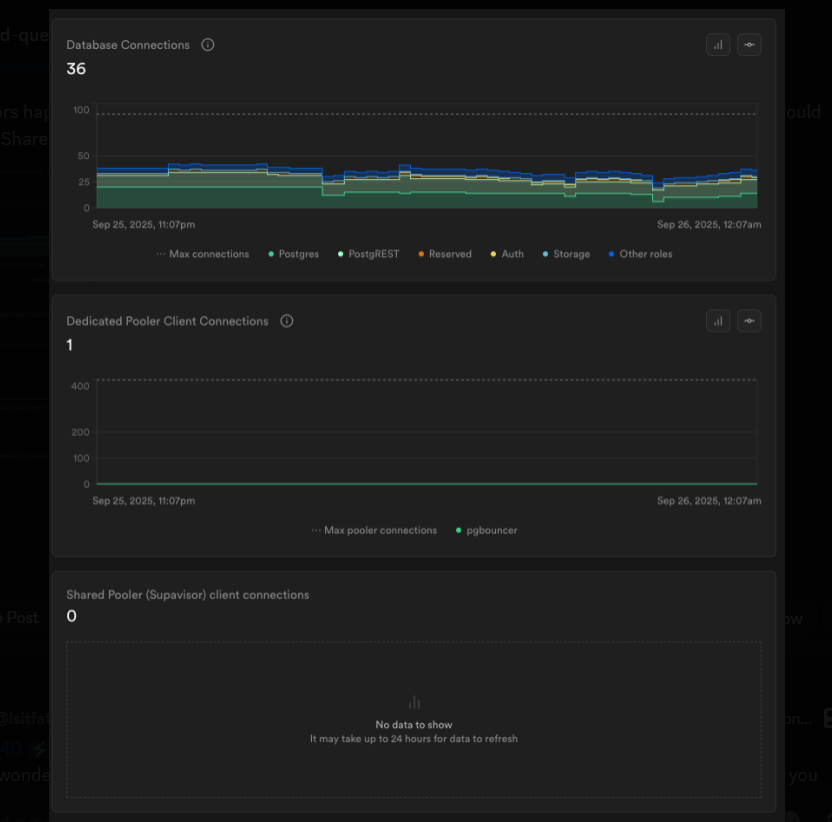Switch Database Connections chart to bar view
The height and width of the screenshot is (822, 832).
coord(718,45)
